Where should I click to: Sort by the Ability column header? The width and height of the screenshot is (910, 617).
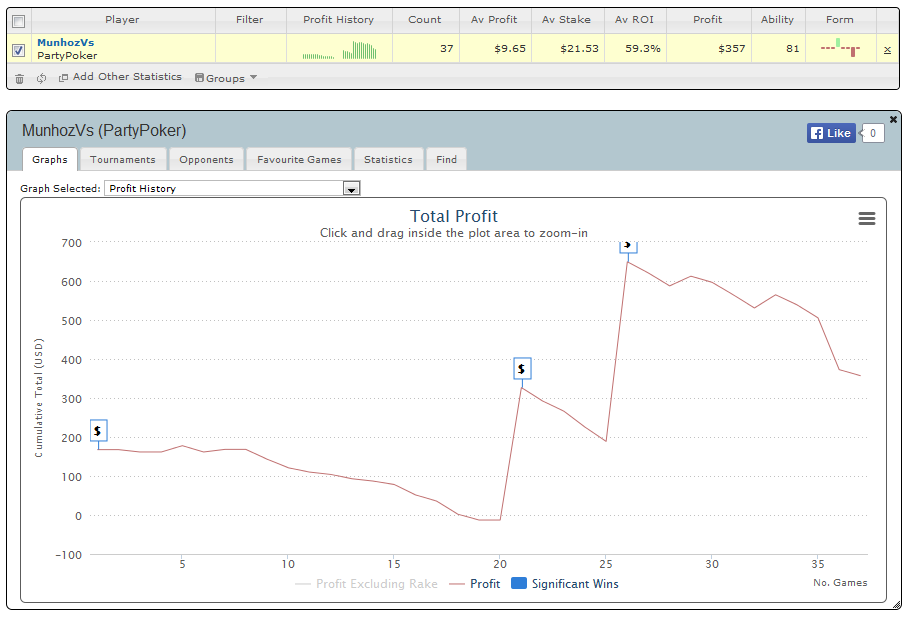[x=778, y=20]
